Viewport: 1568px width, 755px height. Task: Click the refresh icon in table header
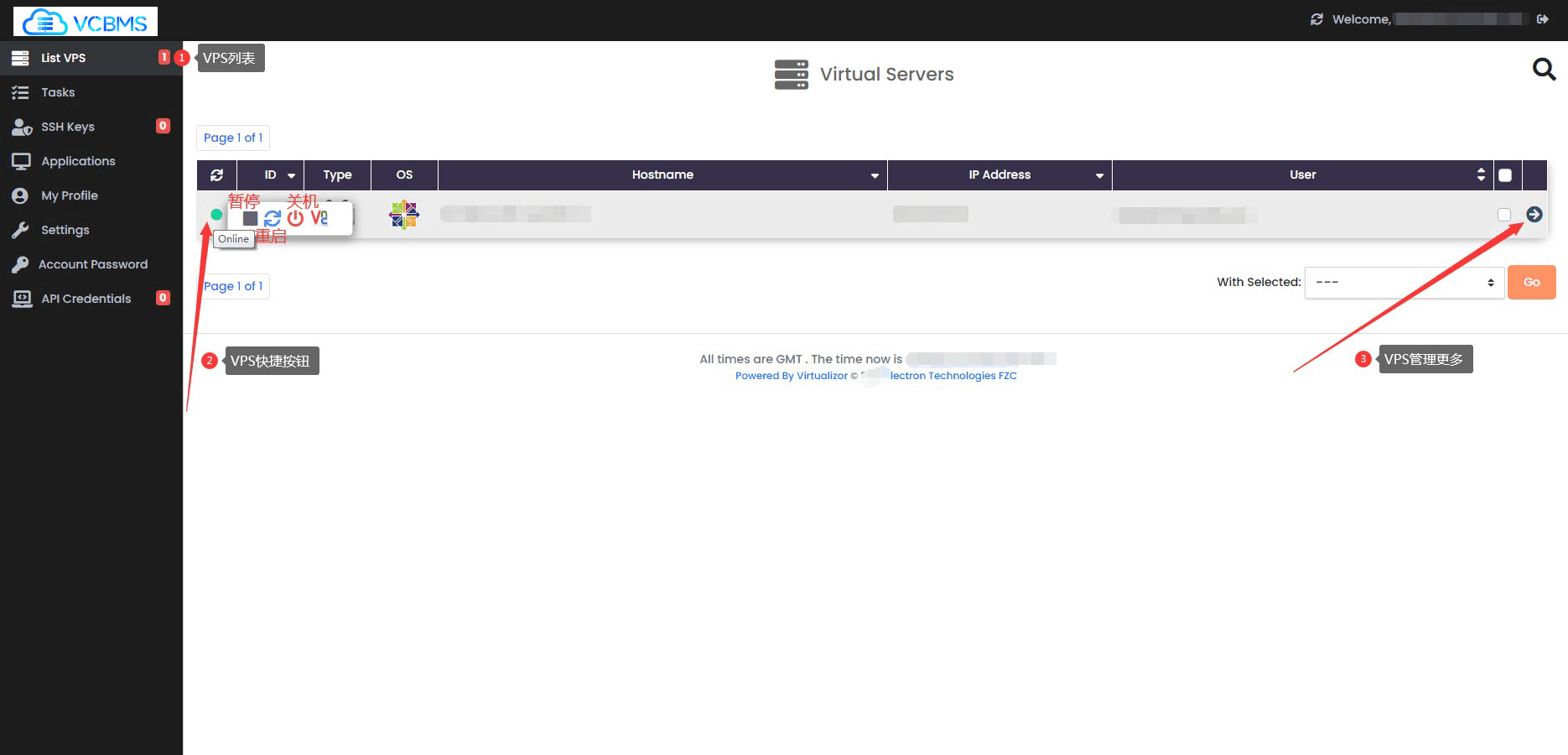click(217, 174)
